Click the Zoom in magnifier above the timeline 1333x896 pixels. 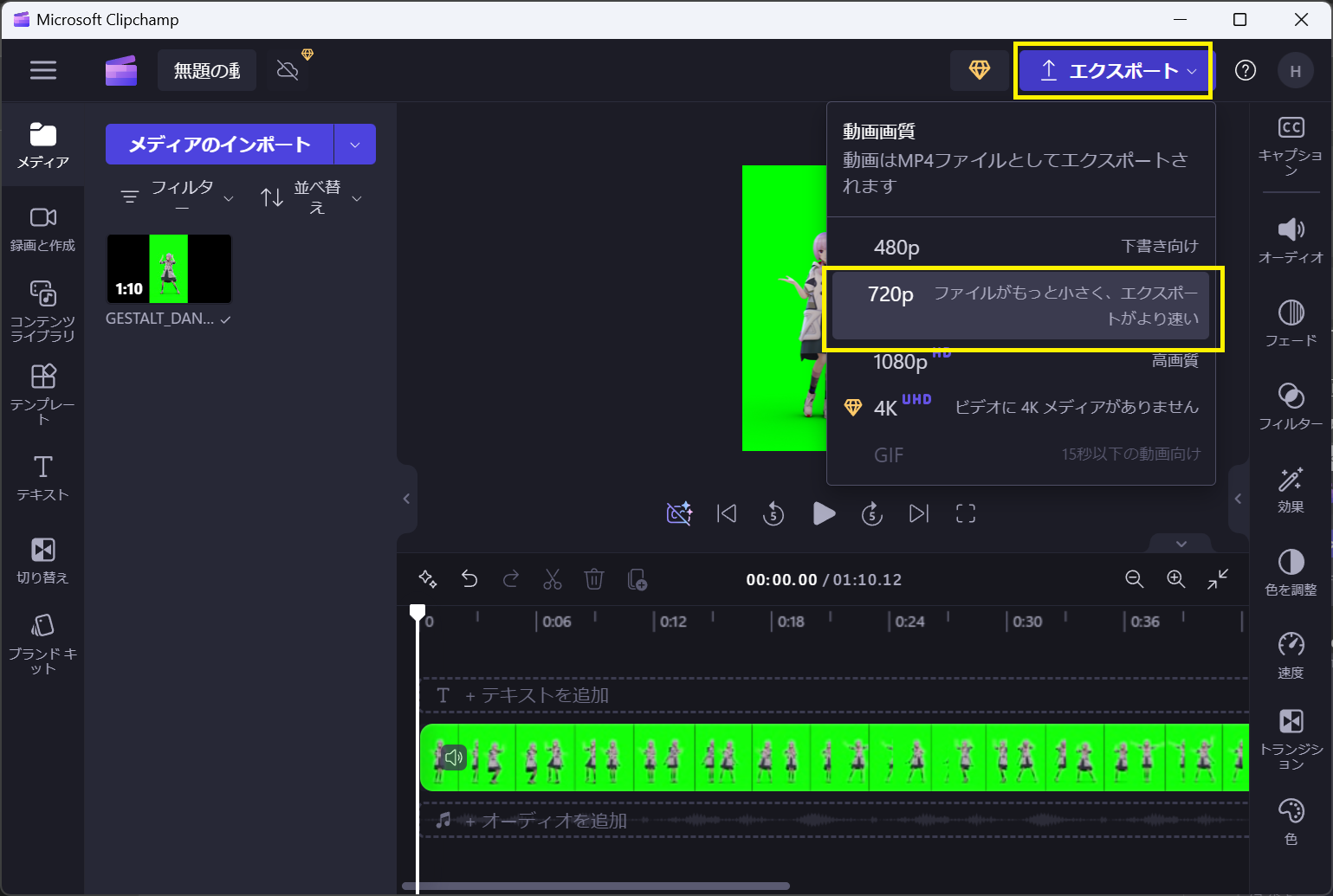tap(1176, 579)
